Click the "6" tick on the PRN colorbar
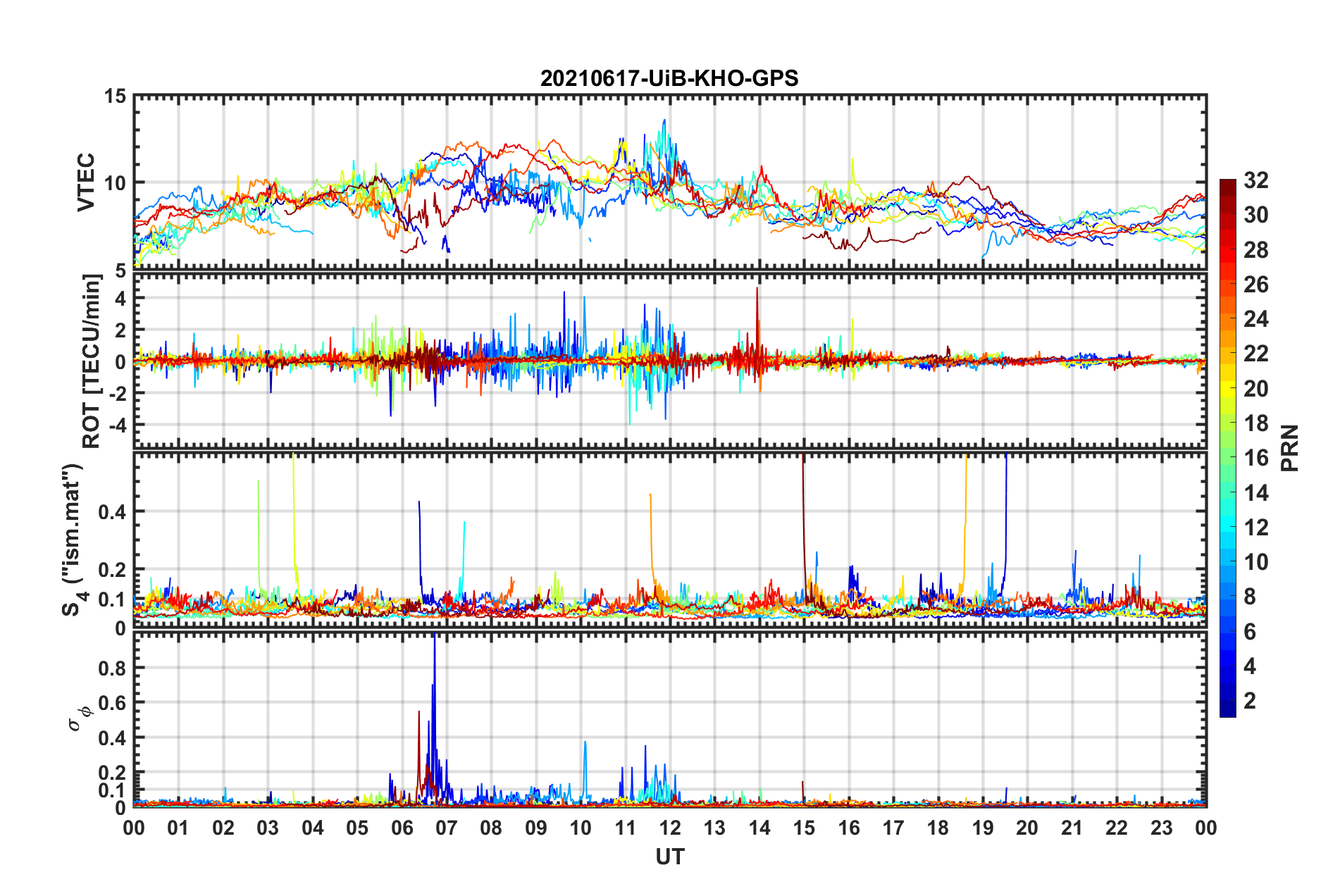The width and height of the screenshot is (1340, 896). 1250,632
